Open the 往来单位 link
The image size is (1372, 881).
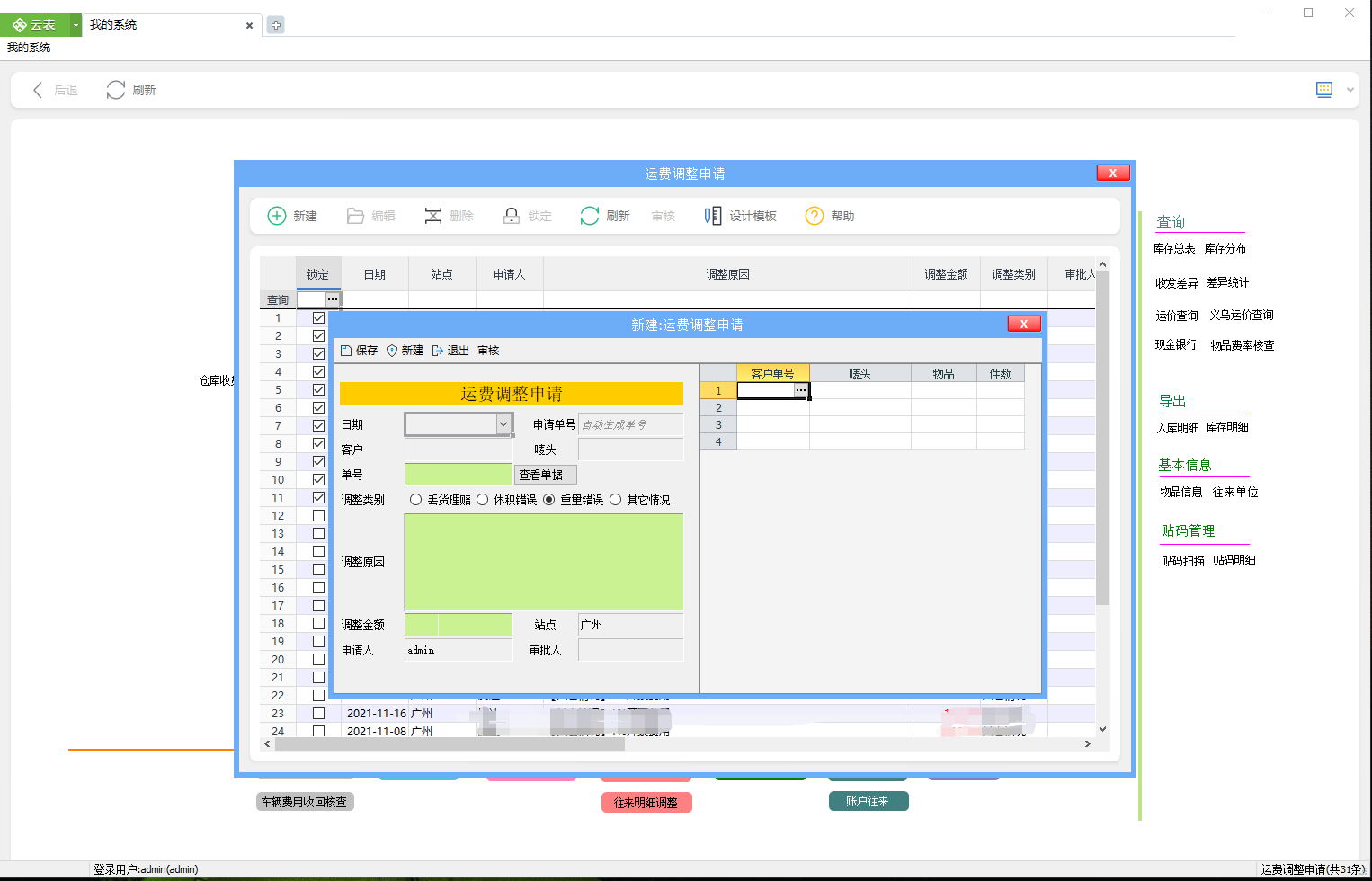coord(1235,492)
